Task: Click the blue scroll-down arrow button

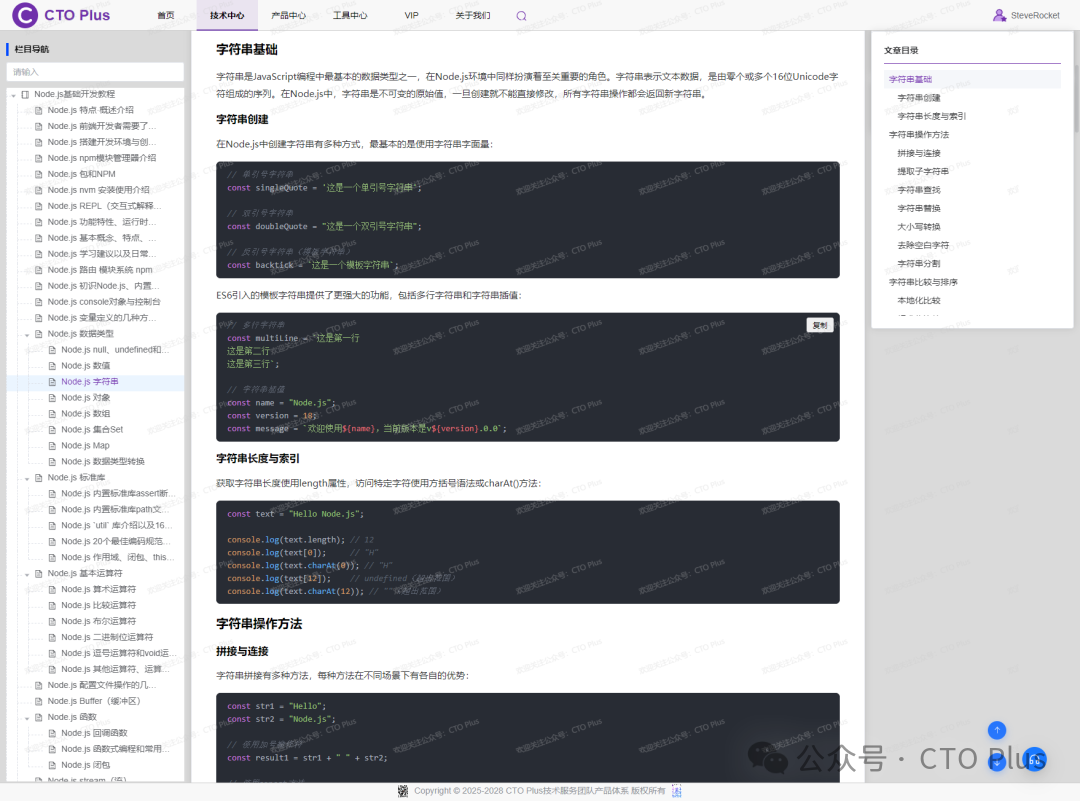Action: tap(997, 762)
